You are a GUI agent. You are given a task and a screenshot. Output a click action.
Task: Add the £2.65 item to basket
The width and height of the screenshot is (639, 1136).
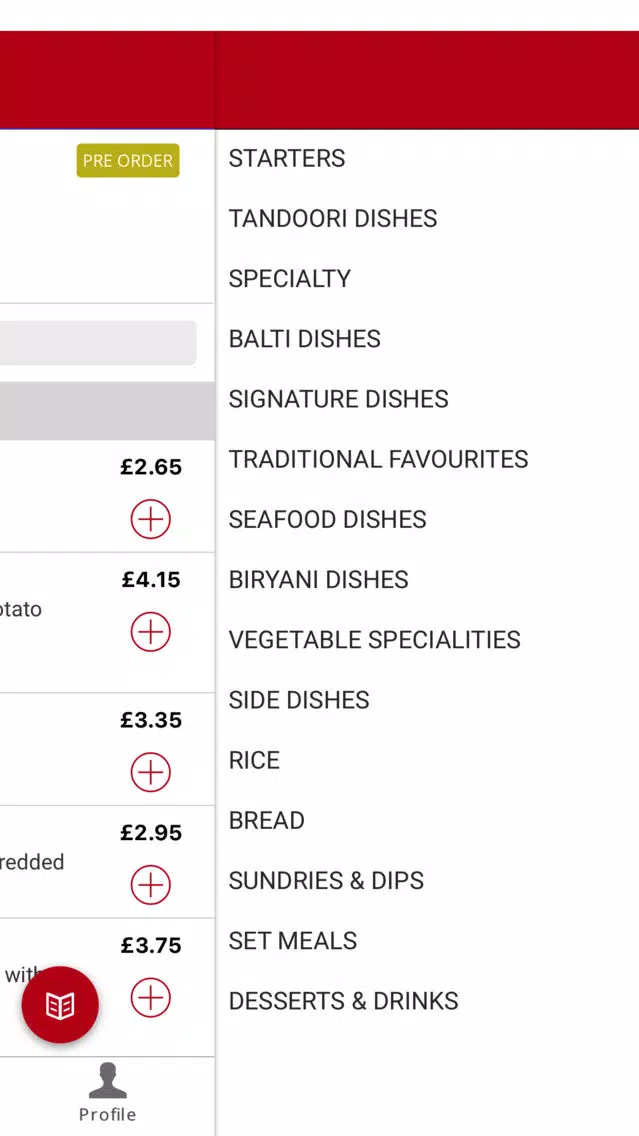coord(151,519)
